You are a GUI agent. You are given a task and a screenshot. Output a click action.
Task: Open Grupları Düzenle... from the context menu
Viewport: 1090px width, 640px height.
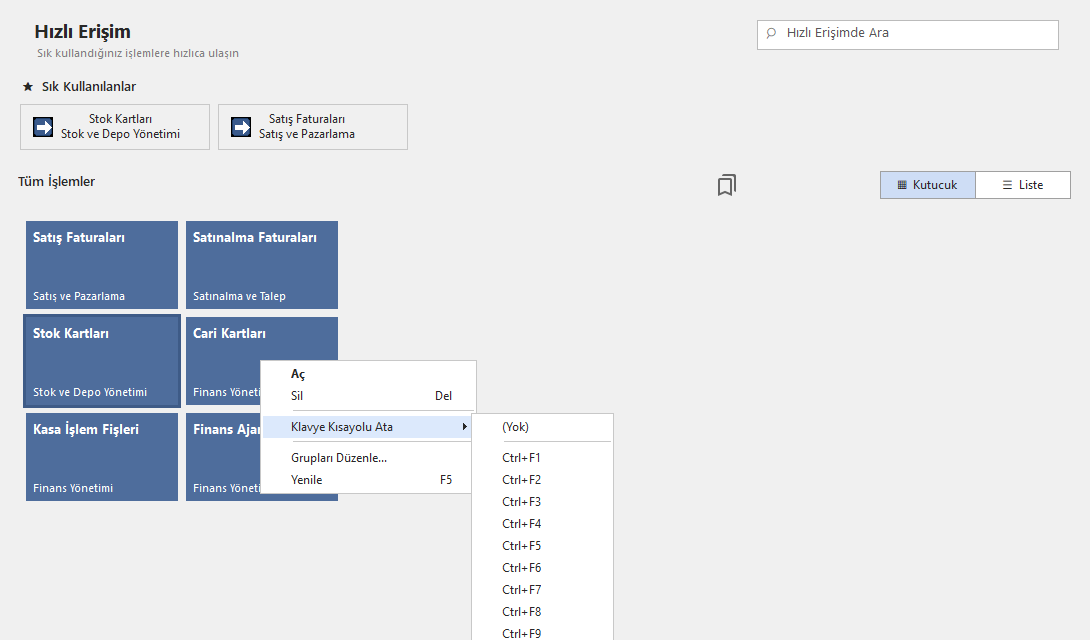(x=368, y=458)
